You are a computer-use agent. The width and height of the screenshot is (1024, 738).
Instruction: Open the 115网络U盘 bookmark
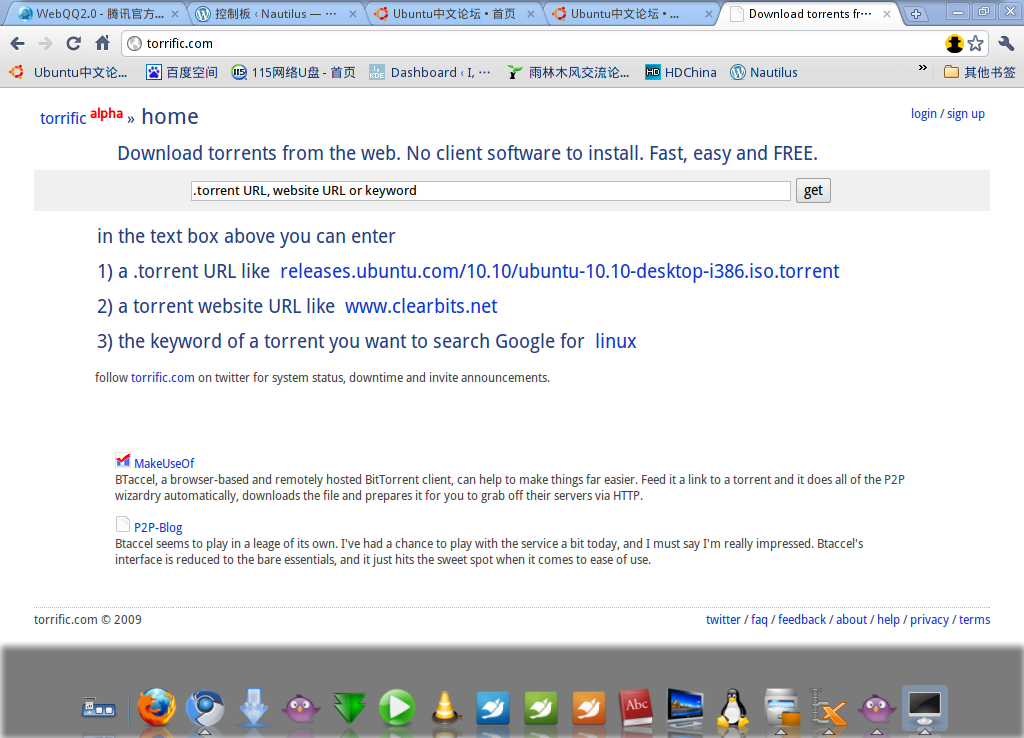294,72
